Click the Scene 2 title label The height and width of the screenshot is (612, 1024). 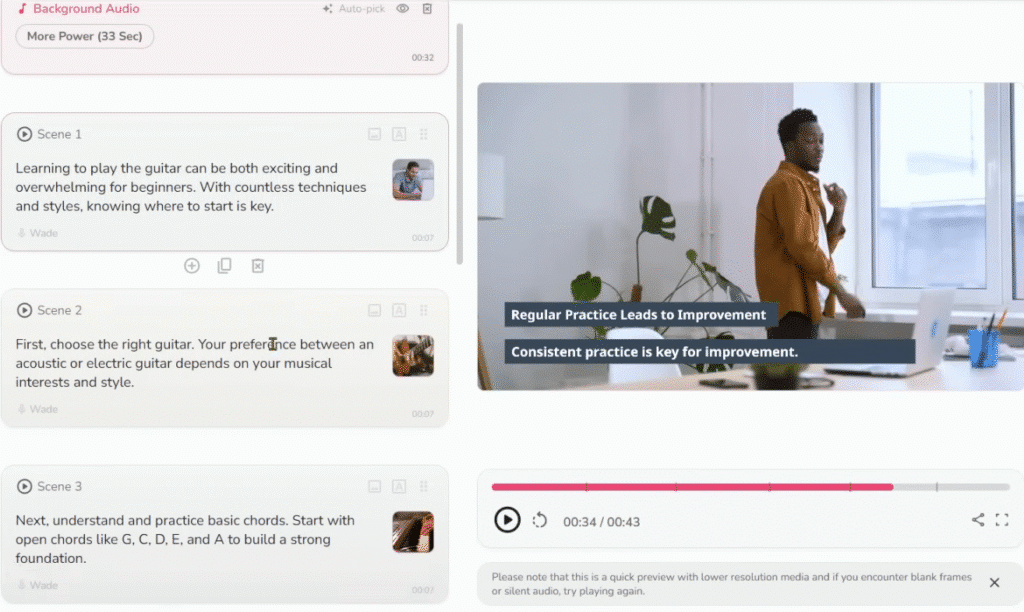click(x=59, y=310)
